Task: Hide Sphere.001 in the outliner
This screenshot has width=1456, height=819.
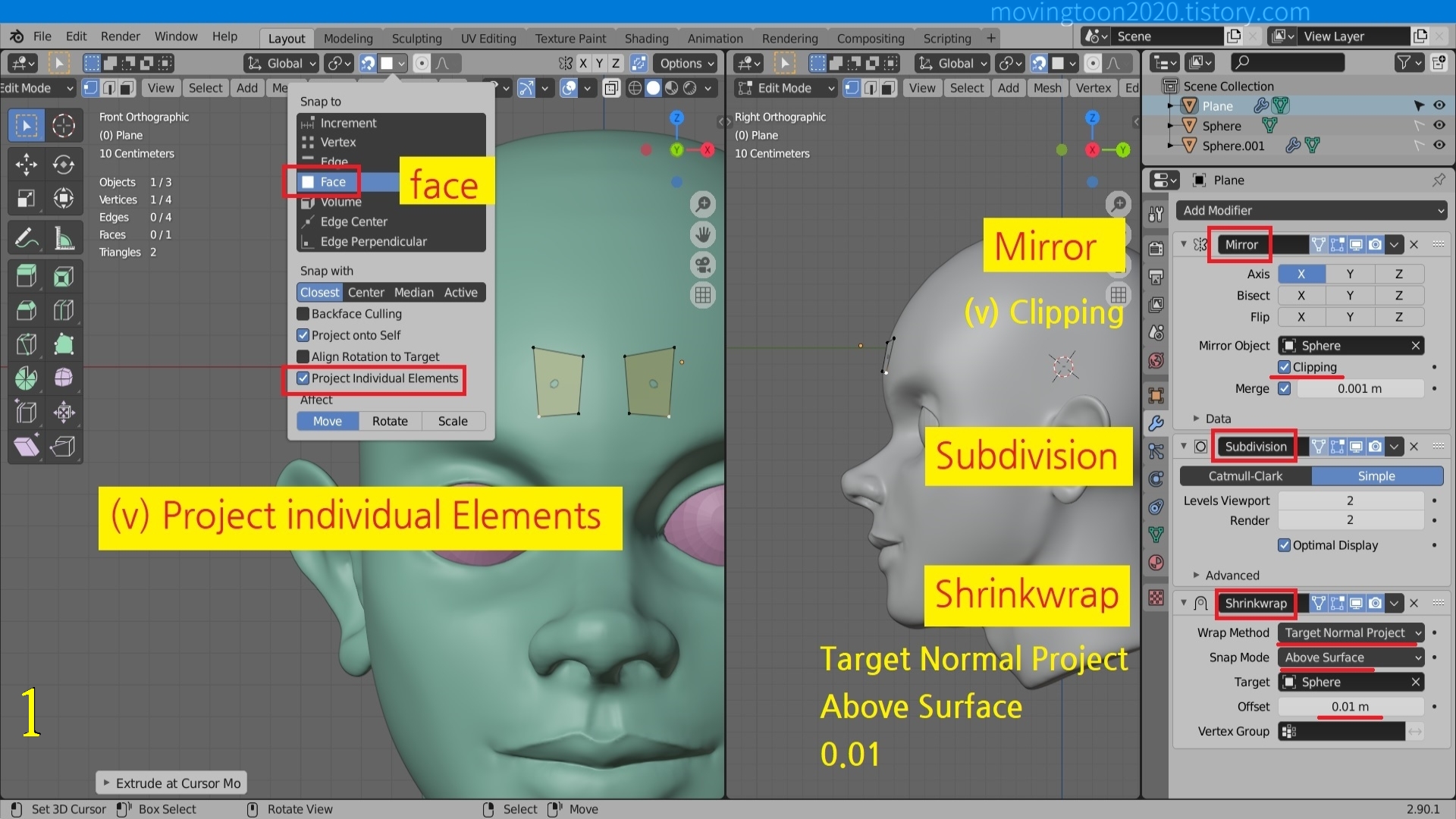Action: 1439,145
